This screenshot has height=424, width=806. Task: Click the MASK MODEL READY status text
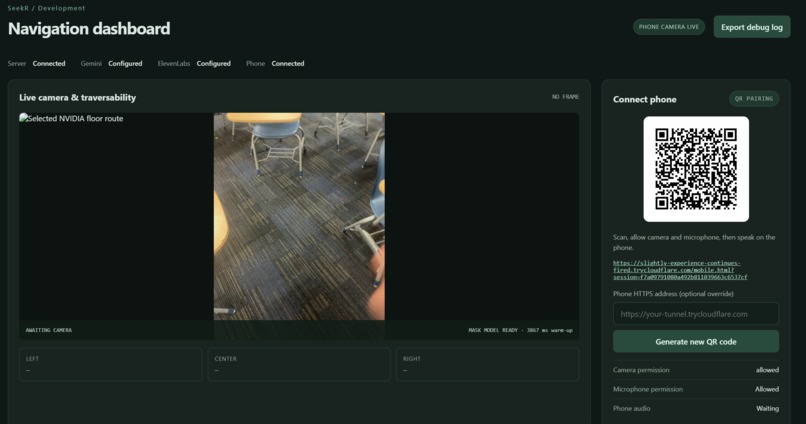point(520,330)
